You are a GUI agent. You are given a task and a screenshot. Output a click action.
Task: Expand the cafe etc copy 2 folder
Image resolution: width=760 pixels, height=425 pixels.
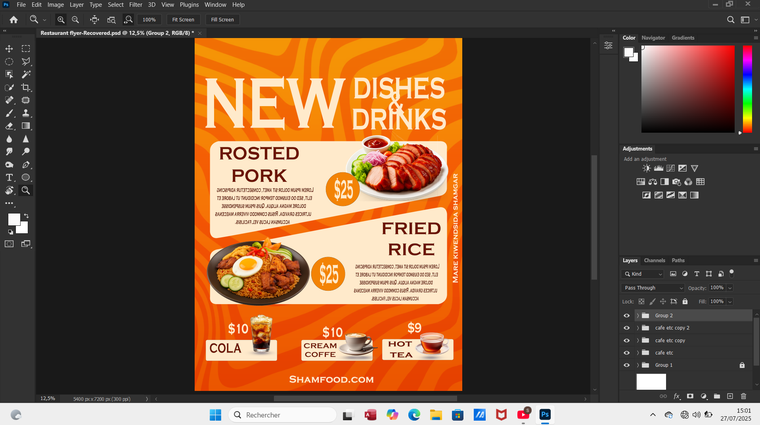[x=637, y=328]
